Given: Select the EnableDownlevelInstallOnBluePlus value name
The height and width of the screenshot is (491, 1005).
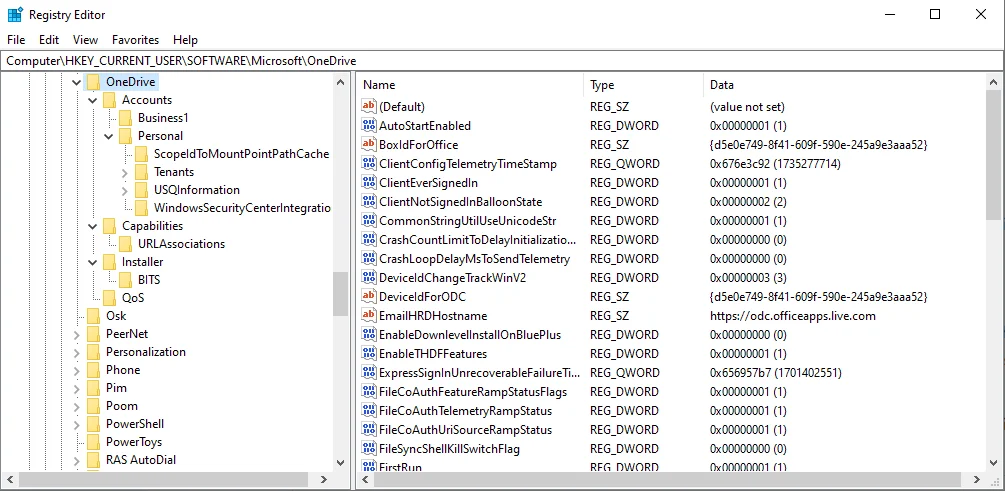Looking at the screenshot, I should (x=470, y=335).
